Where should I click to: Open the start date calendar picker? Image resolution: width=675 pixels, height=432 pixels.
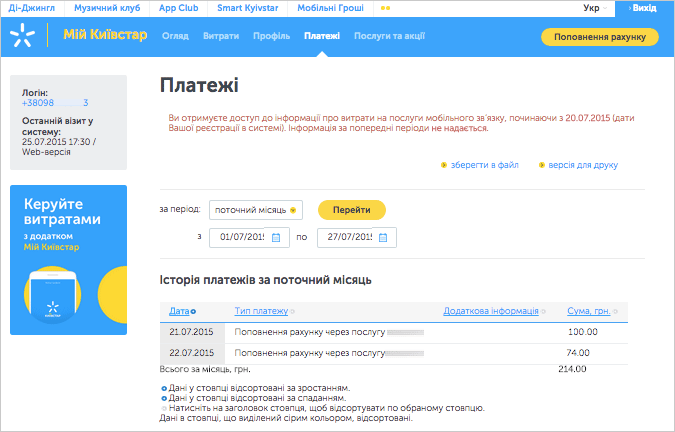tap(276, 238)
